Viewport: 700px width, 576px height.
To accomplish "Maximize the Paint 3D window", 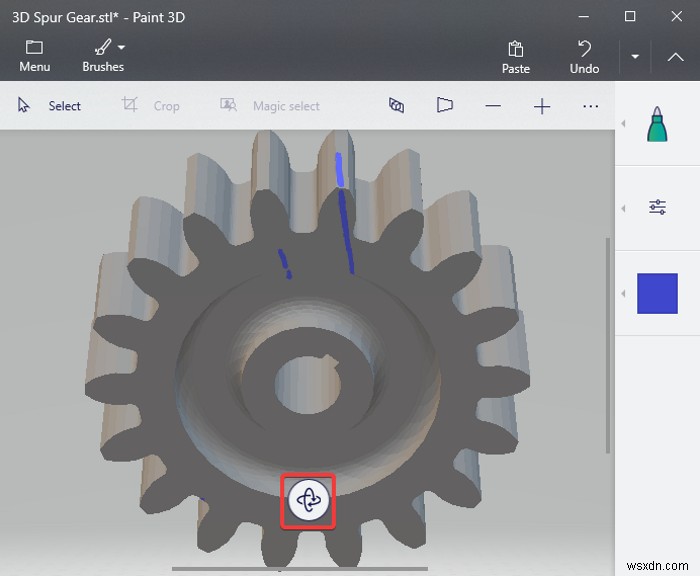I will coord(630,17).
